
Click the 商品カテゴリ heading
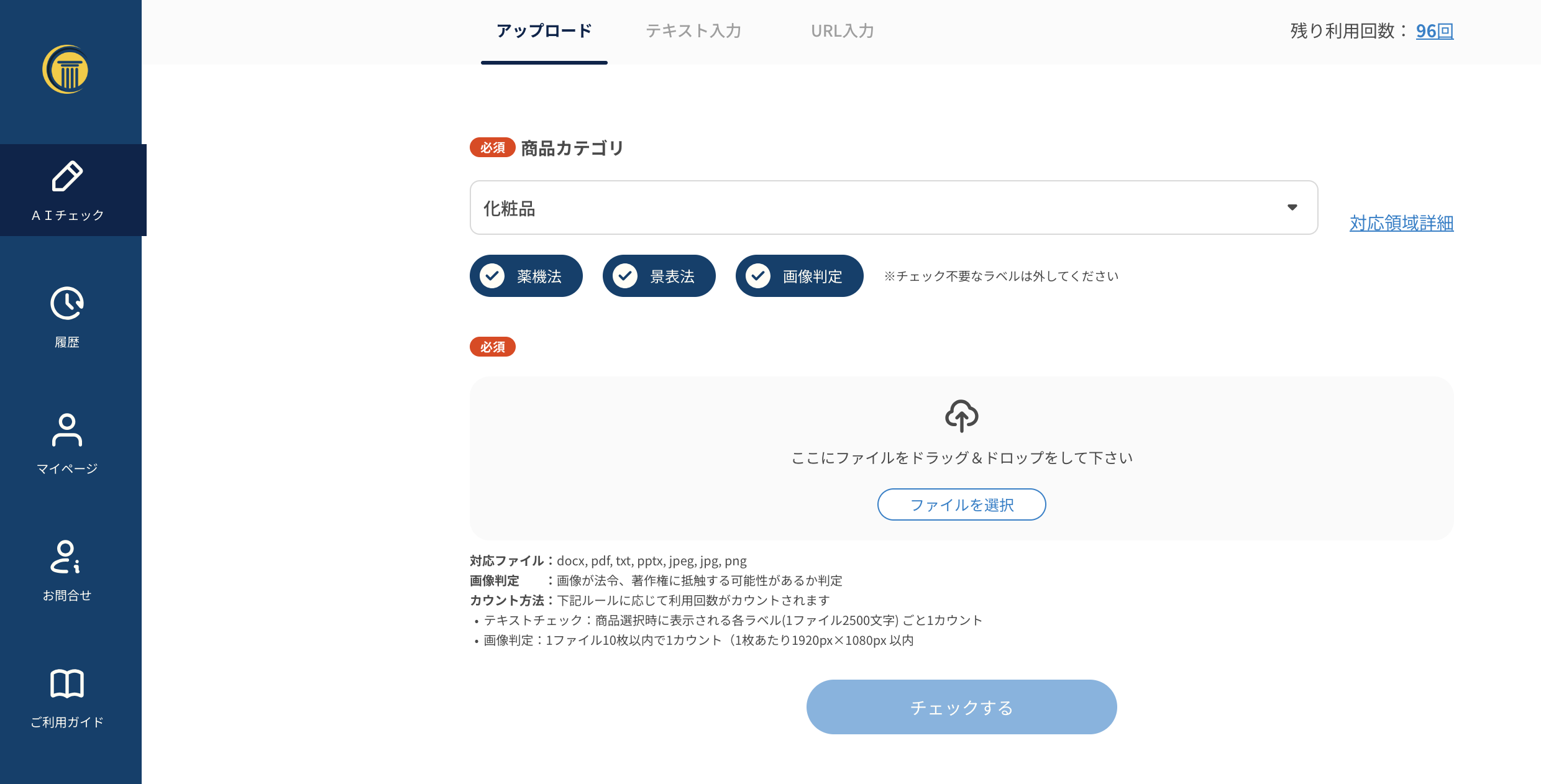pyautogui.click(x=572, y=148)
